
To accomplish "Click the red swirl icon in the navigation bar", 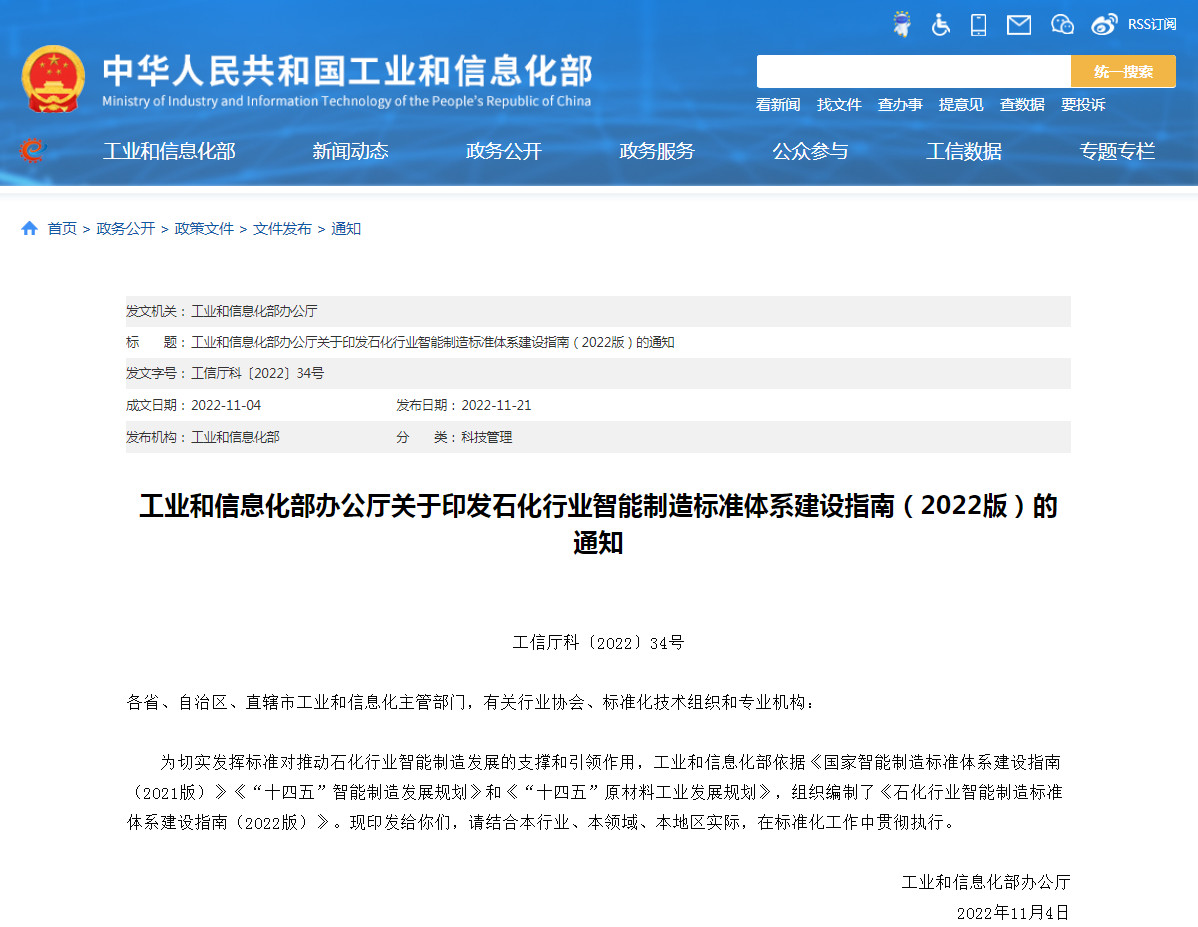I will pos(32,151).
